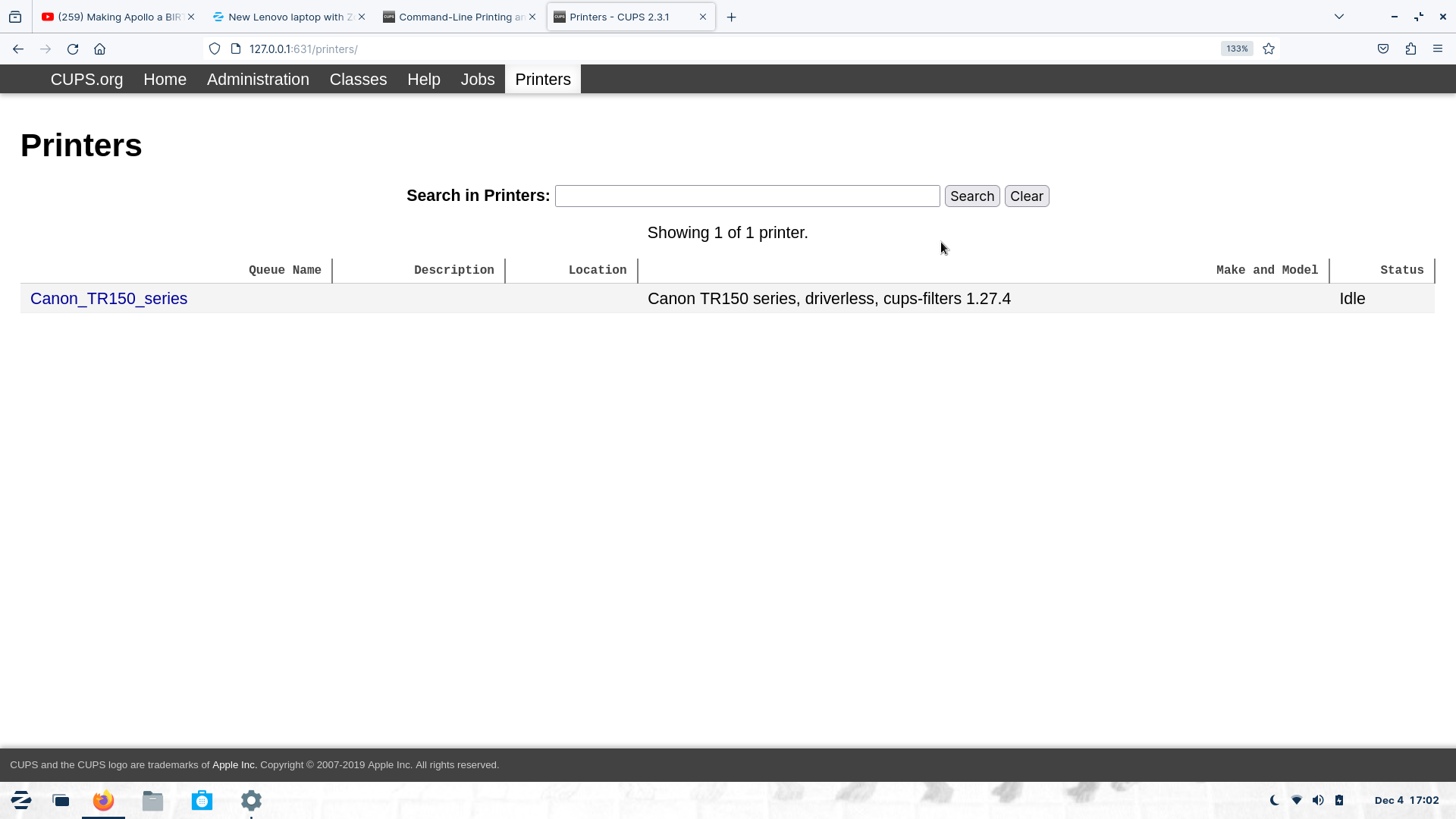Image resolution: width=1456 pixels, height=819 pixels.
Task: Expand the list all tabs dropdown
Action: pyautogui.click(x=1339, y=17)
